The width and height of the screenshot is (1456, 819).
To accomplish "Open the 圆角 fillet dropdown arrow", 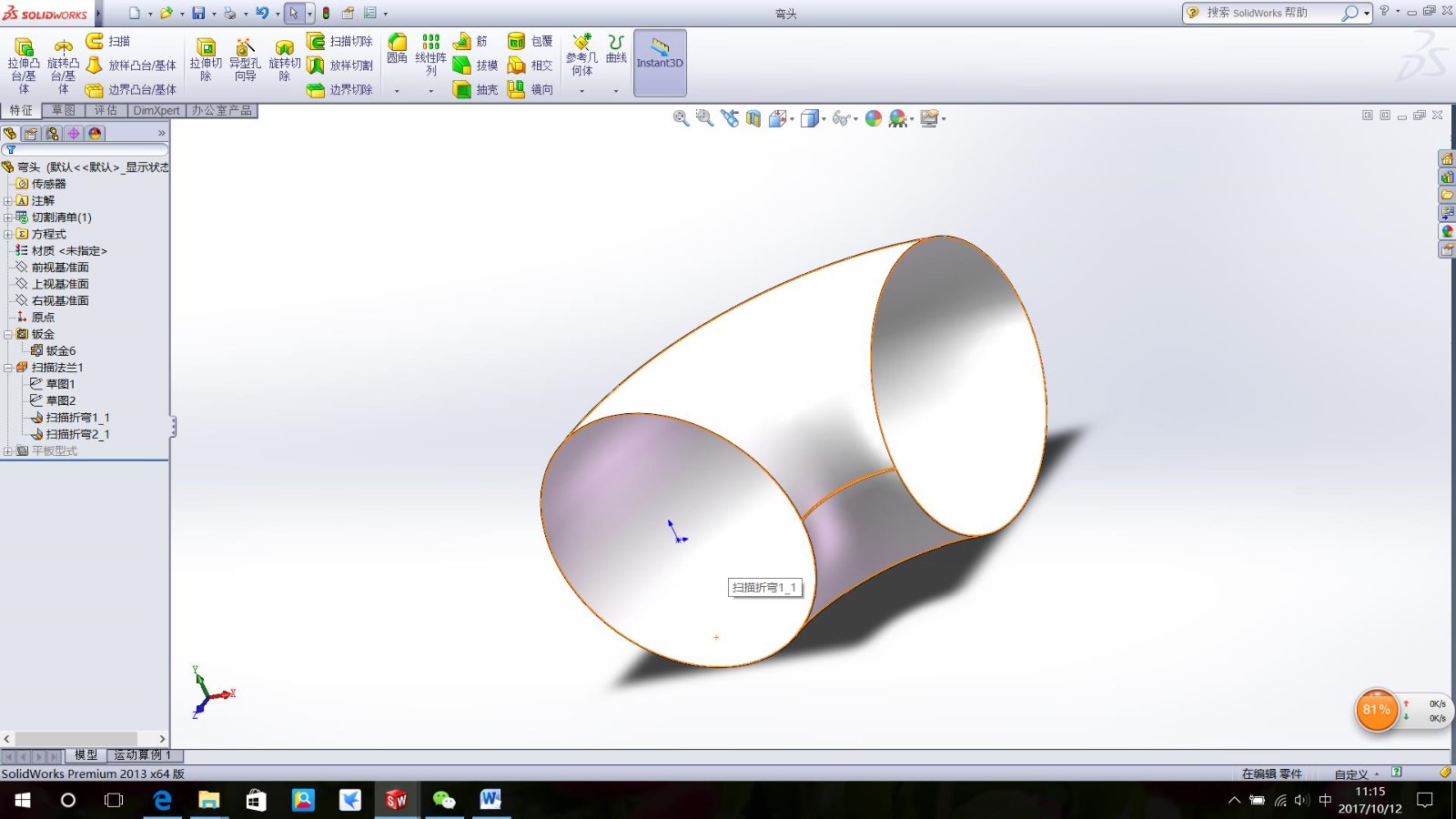I will [x=397, y=90].
